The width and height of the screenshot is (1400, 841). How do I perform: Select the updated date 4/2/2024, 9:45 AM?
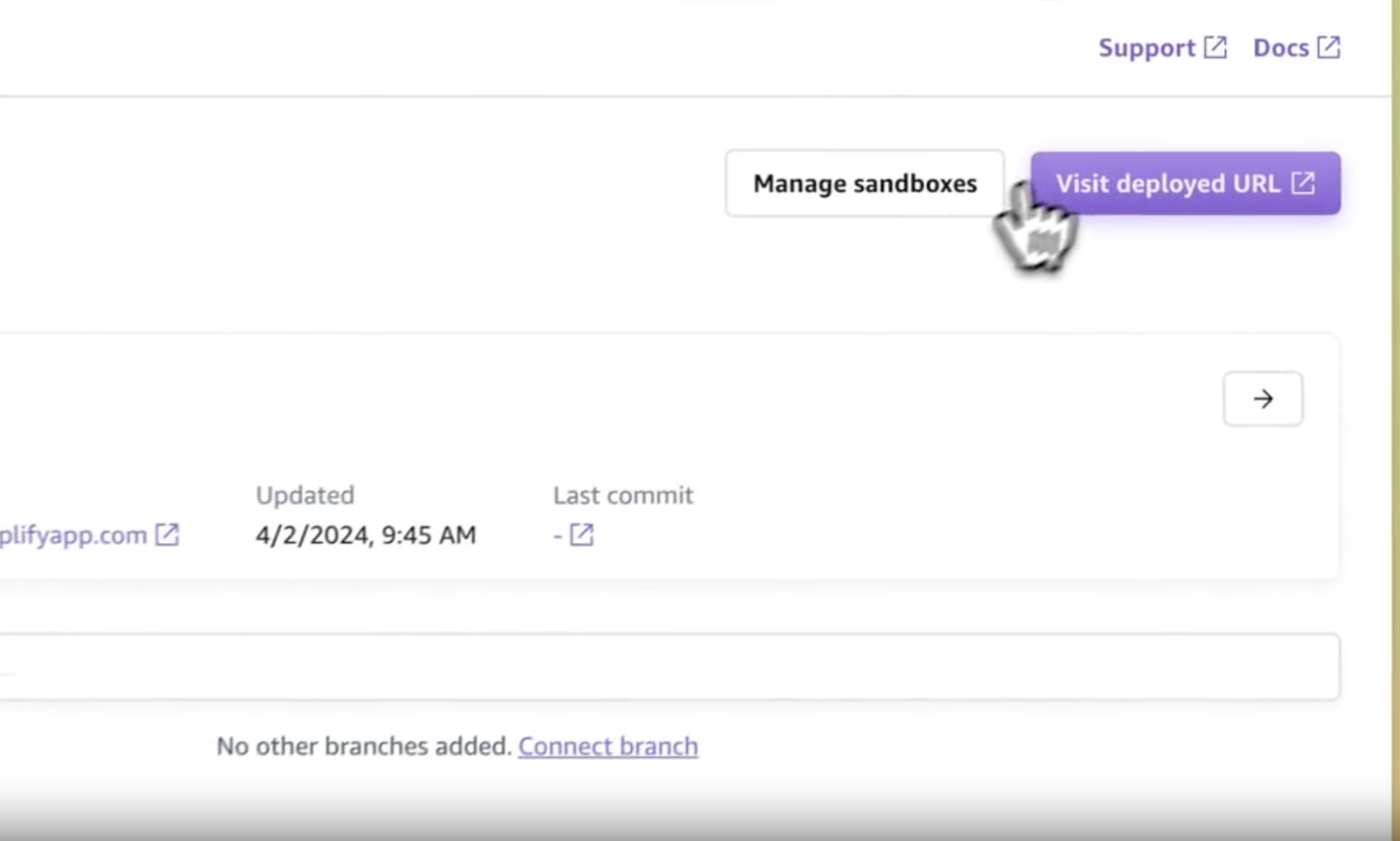click(366, 535)
